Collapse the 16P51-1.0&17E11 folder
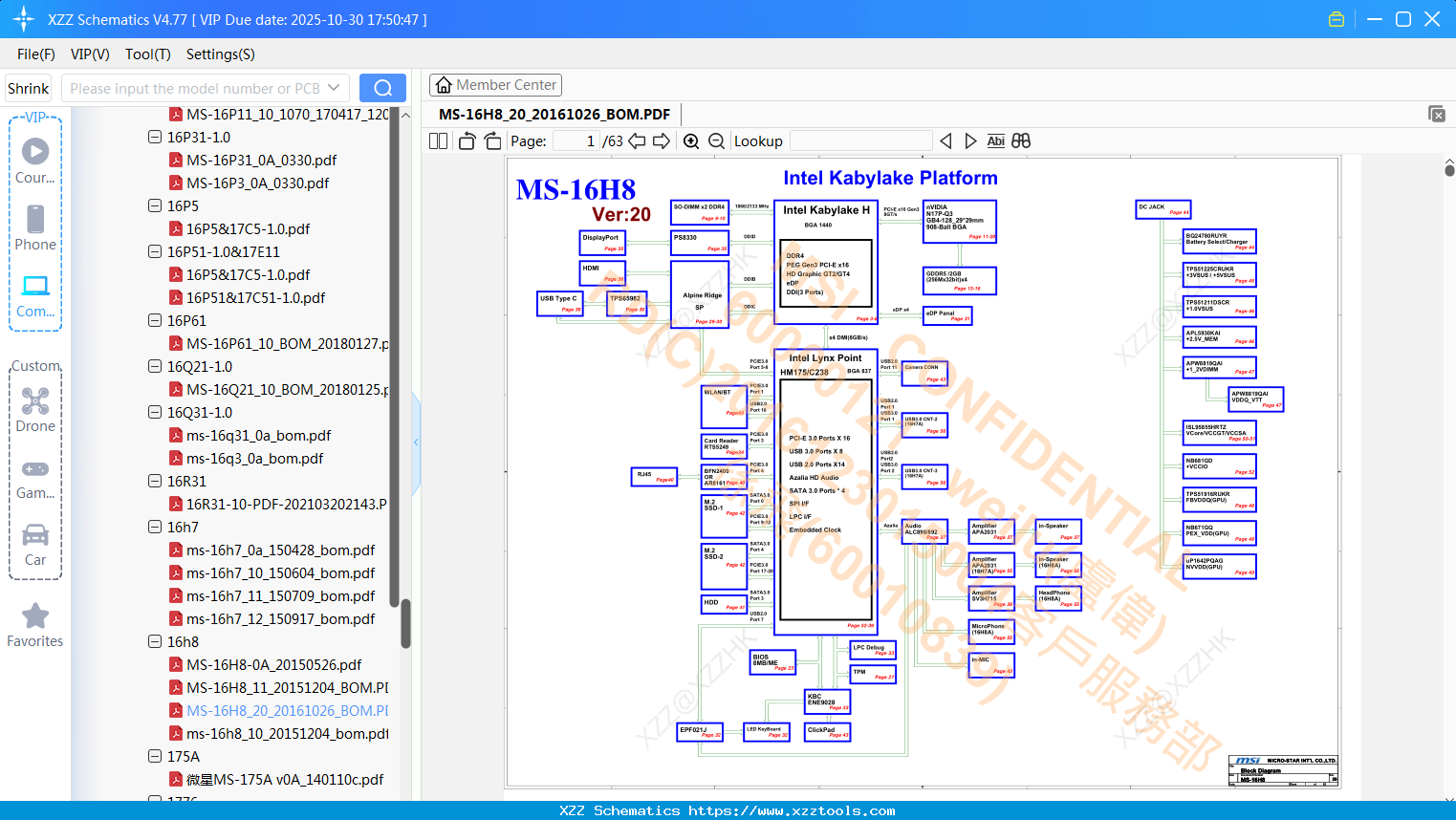This screenshot has width=1456, height=820. point(155,251)
